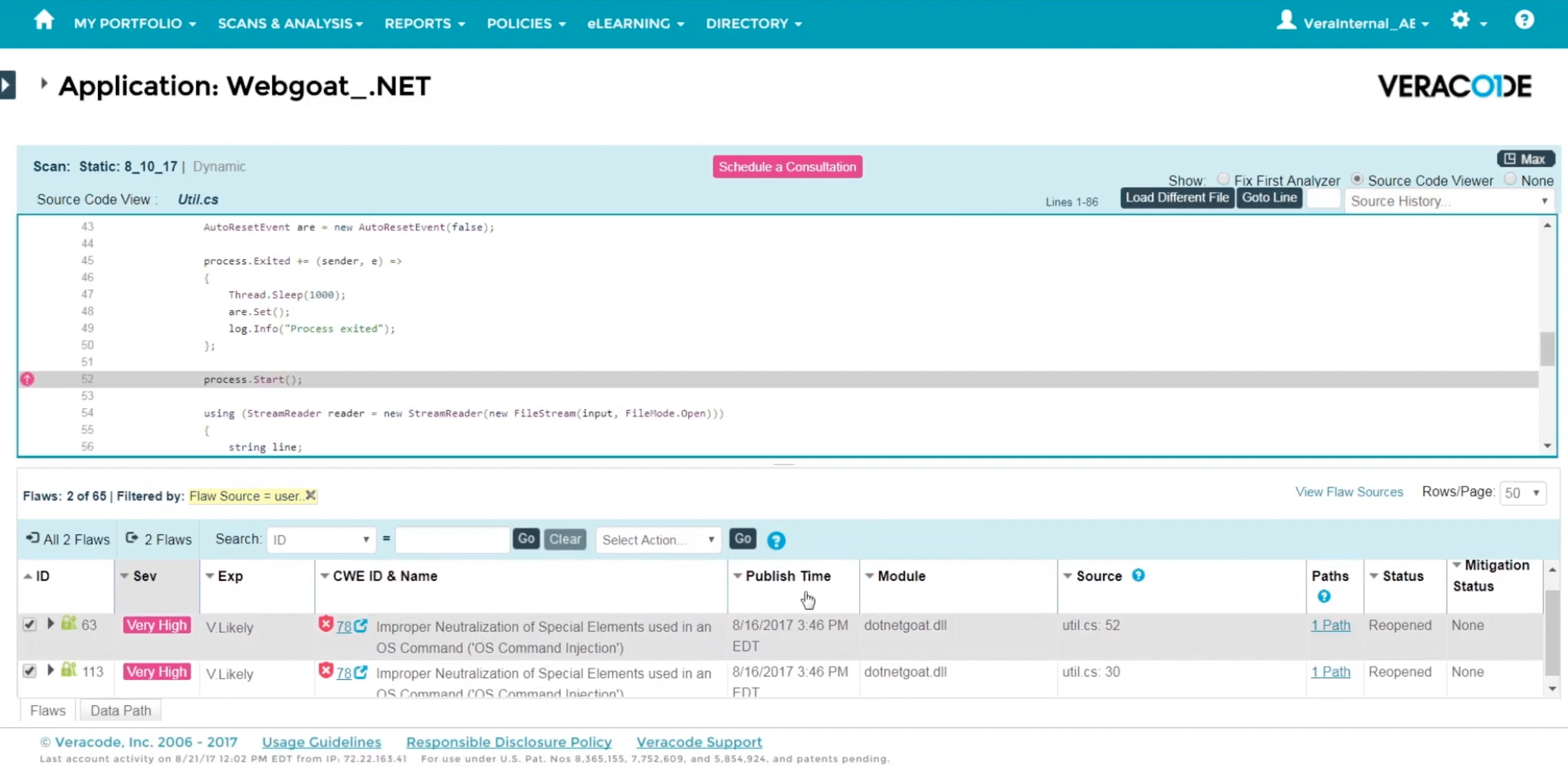Expand the Source History dropdown

(1543, 201)
